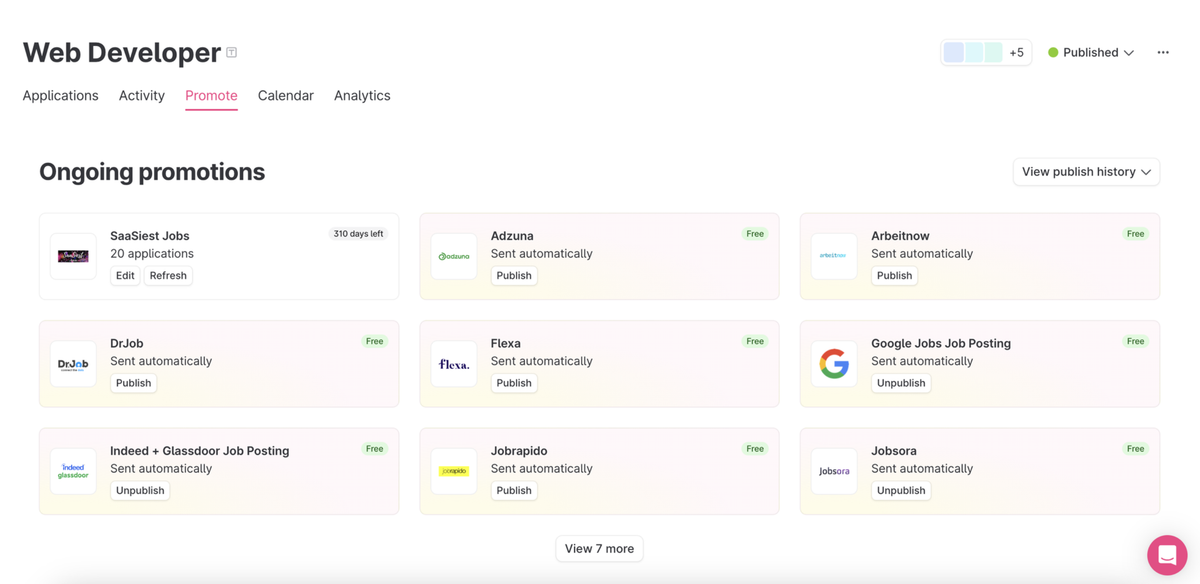The image size is (1200, 584).
Task: Open the pink chat support widget
Action: tap(1166, 554)
